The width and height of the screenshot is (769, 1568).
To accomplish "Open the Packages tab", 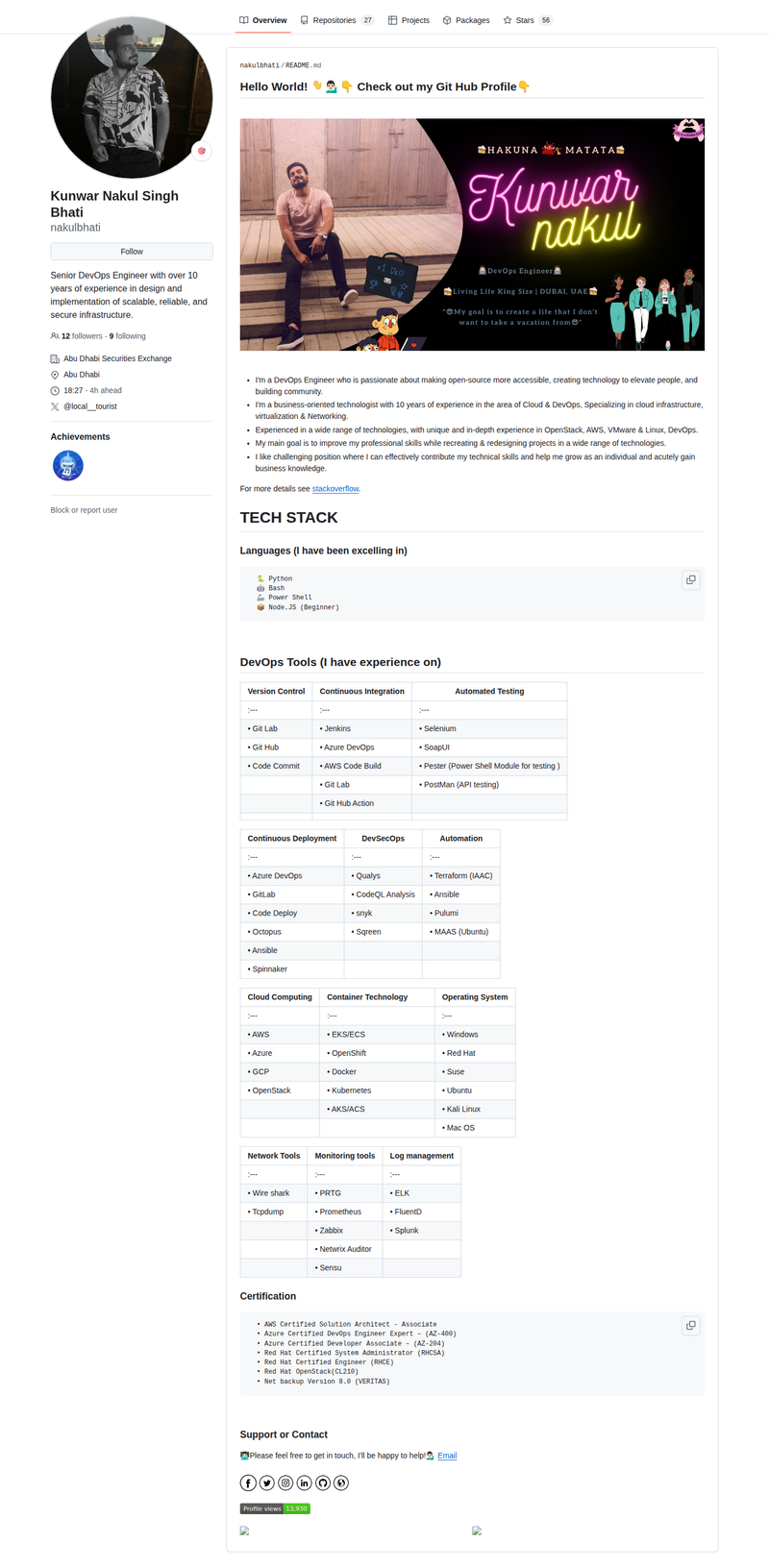I will (x=466, y=20).
